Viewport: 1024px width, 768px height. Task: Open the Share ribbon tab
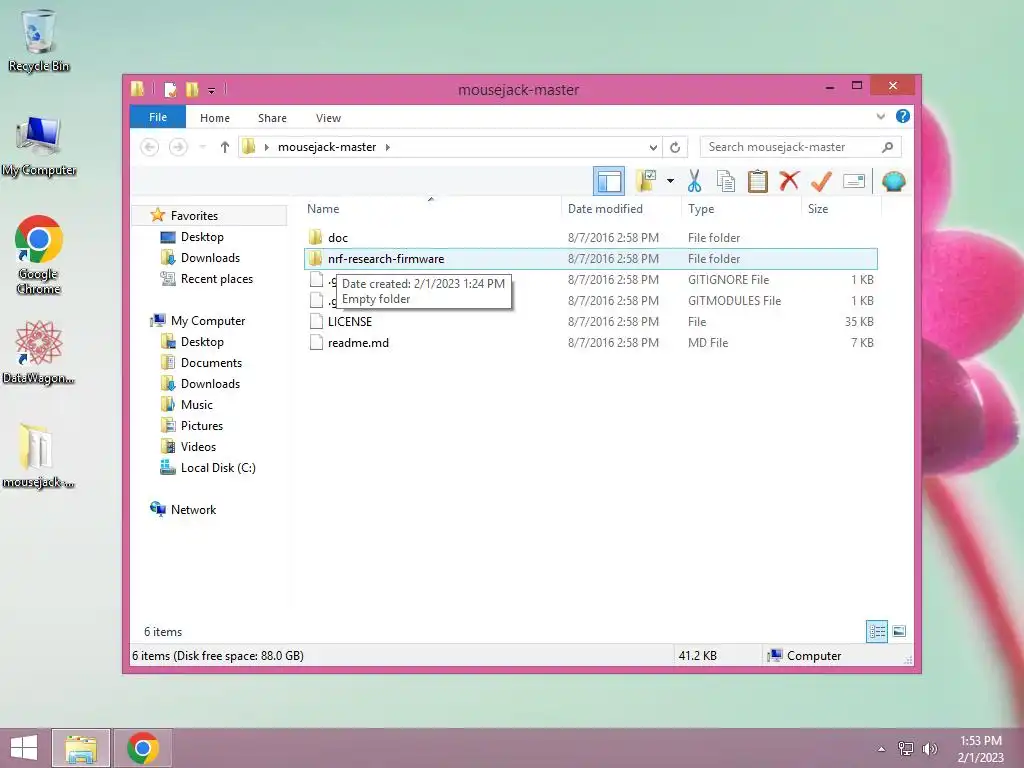(x=272, y=118)
